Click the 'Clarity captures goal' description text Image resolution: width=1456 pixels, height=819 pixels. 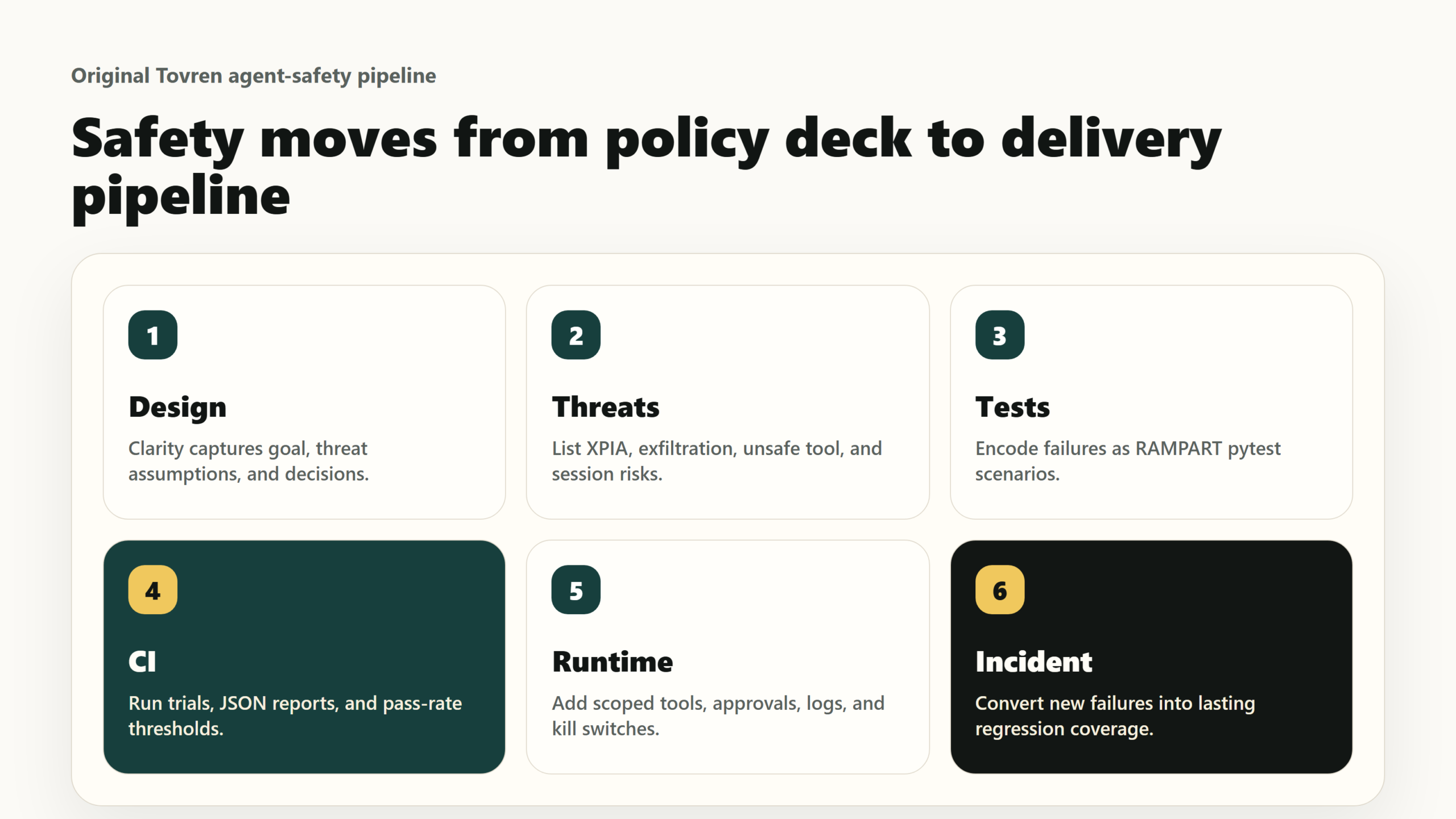249,461
